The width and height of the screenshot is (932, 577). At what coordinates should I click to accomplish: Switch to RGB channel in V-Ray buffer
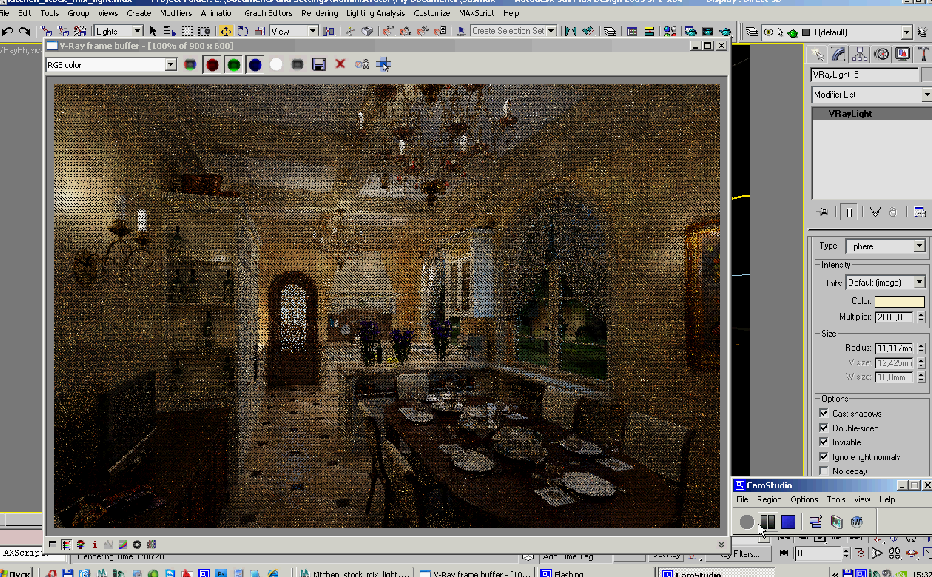[x=190, y=64]
